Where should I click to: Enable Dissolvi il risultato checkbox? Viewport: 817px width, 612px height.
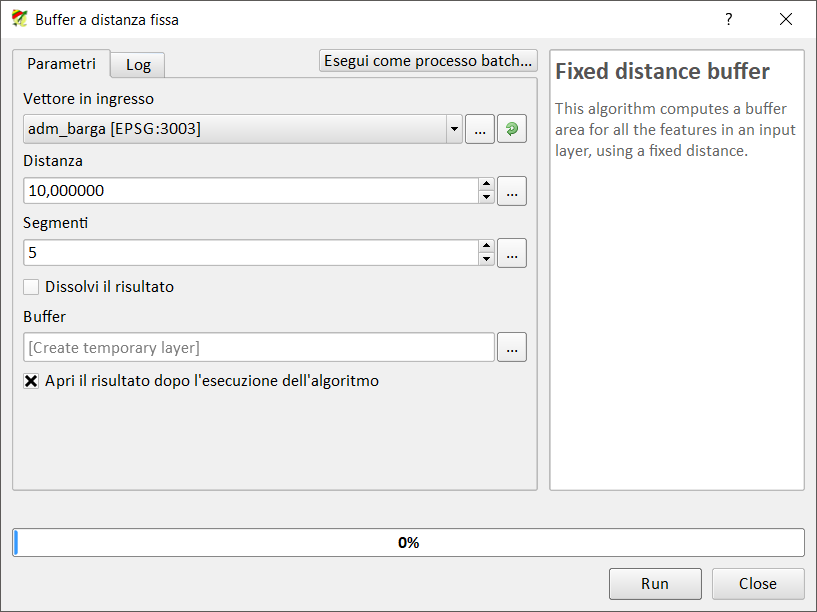point(31,287)
